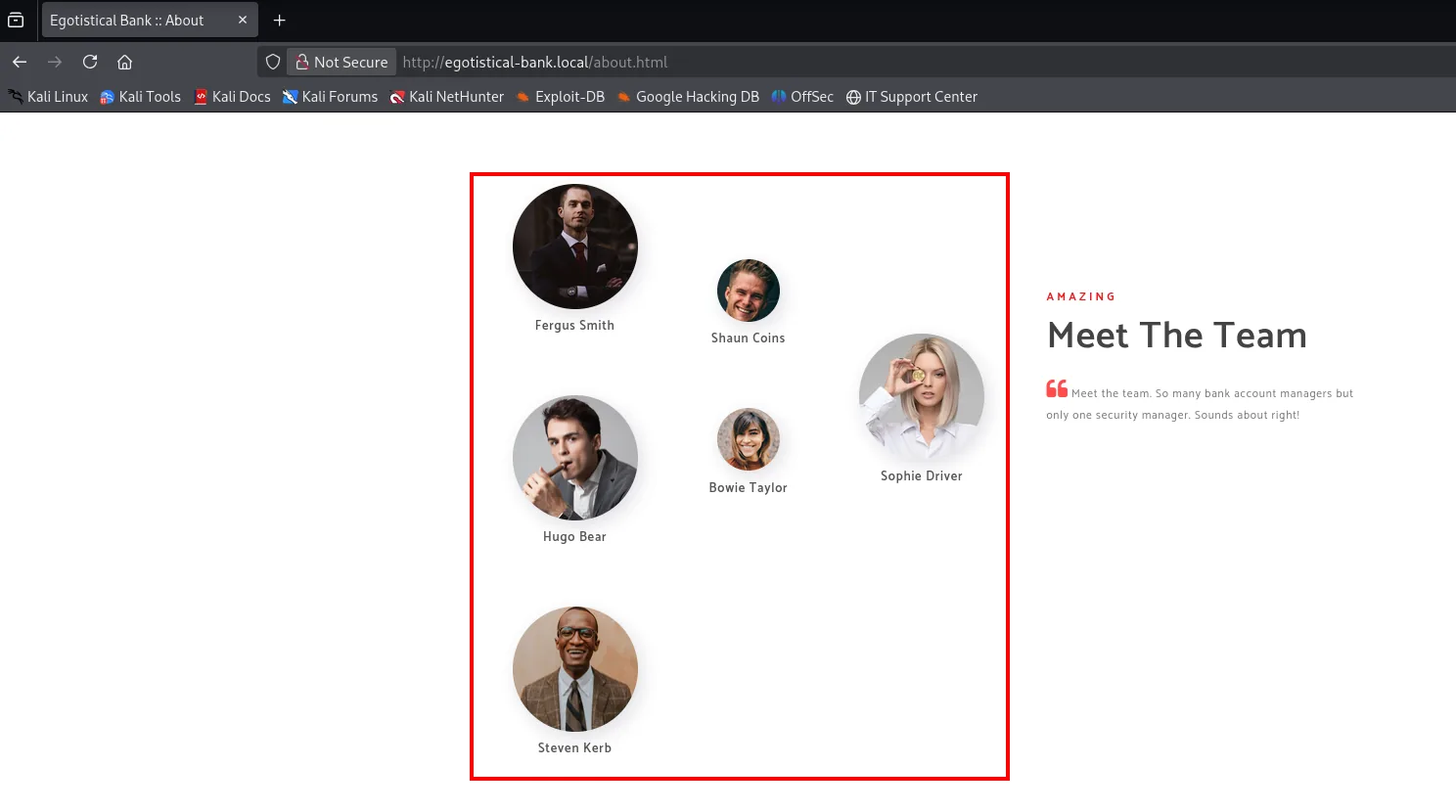The width and height of the screenshot is (1456, 812).
Task: Open the Kali Docs bookmark
Action: point(232,97)
